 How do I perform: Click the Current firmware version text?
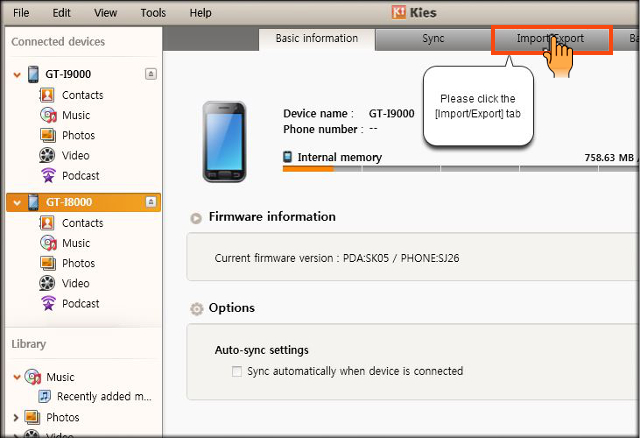pyautogui.click(x=337, y=258)
